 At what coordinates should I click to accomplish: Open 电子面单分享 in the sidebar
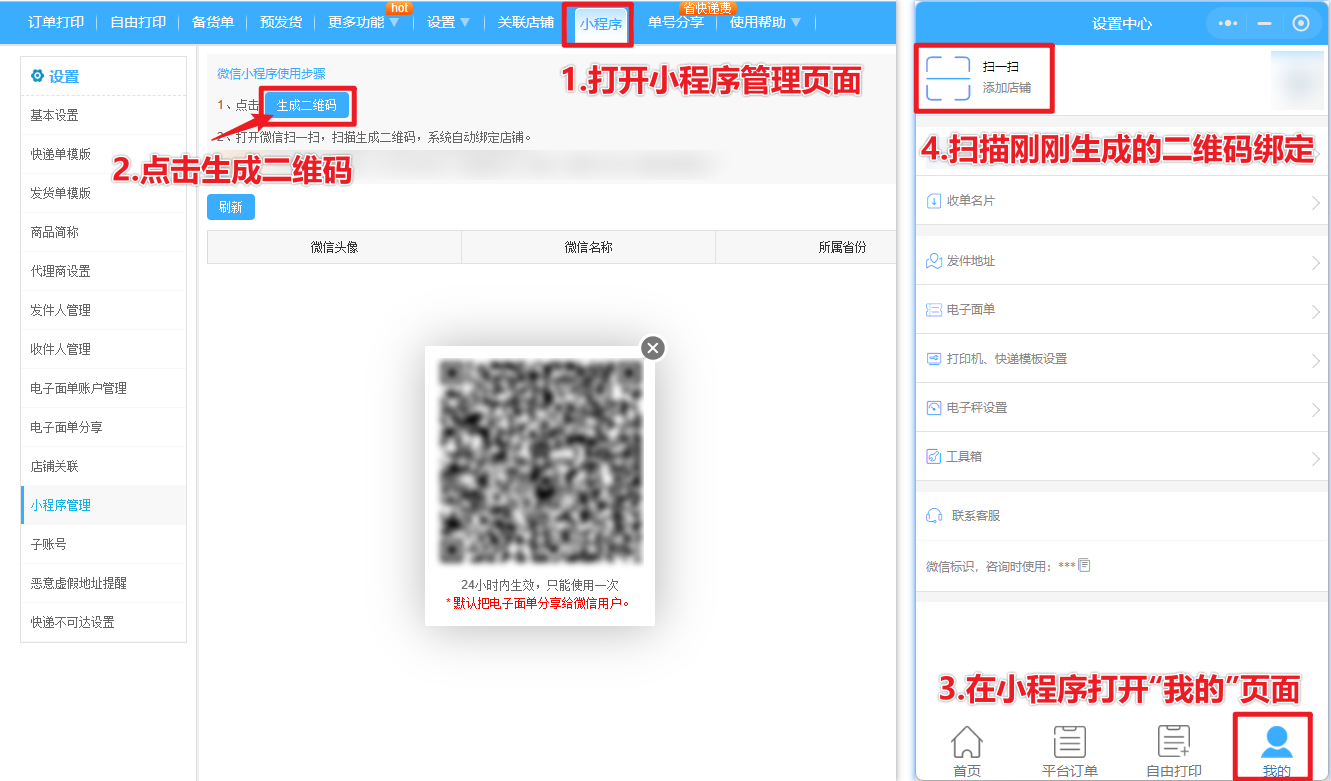click(x=103, y=427)
